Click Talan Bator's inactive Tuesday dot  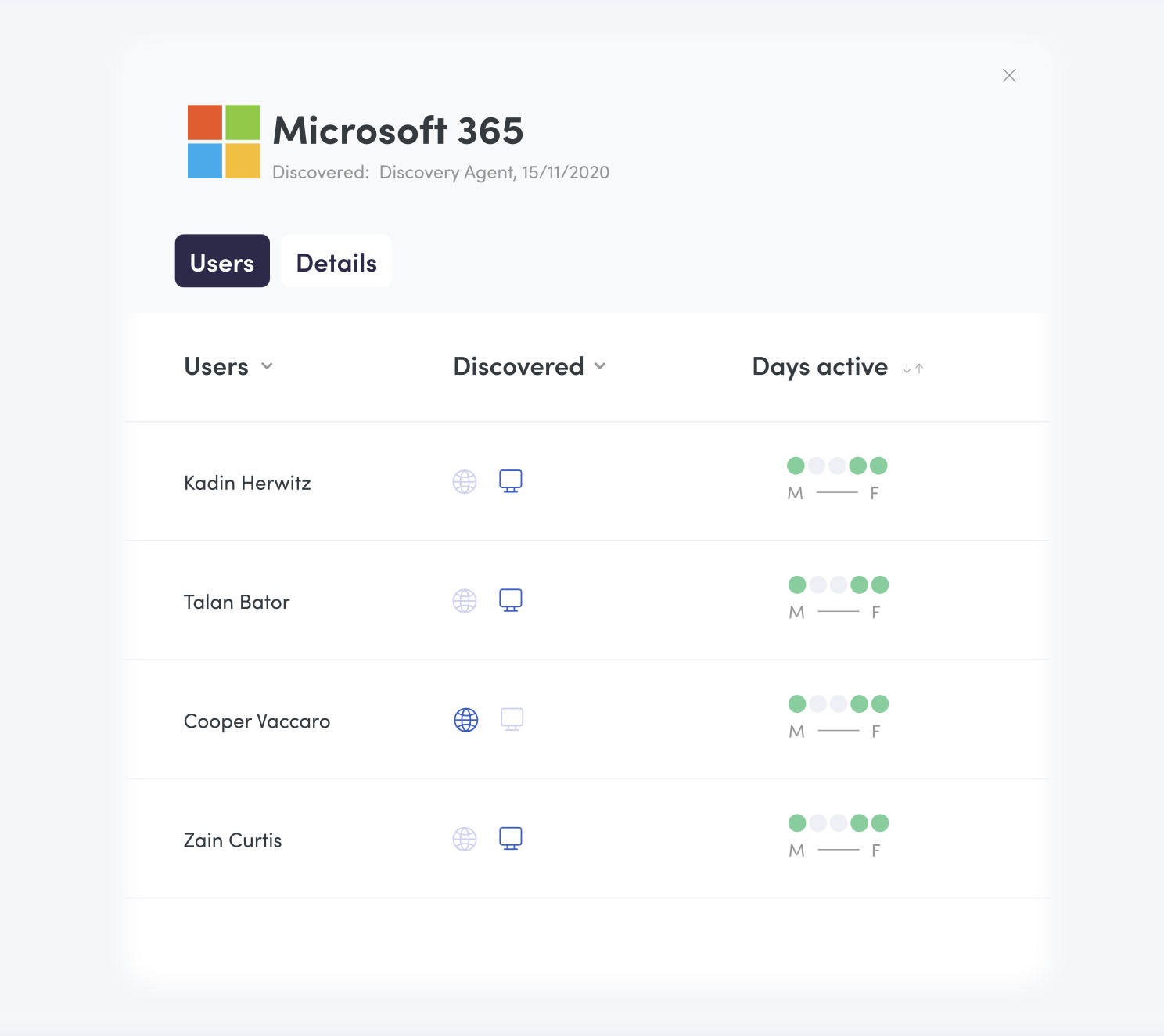(818, 585)
